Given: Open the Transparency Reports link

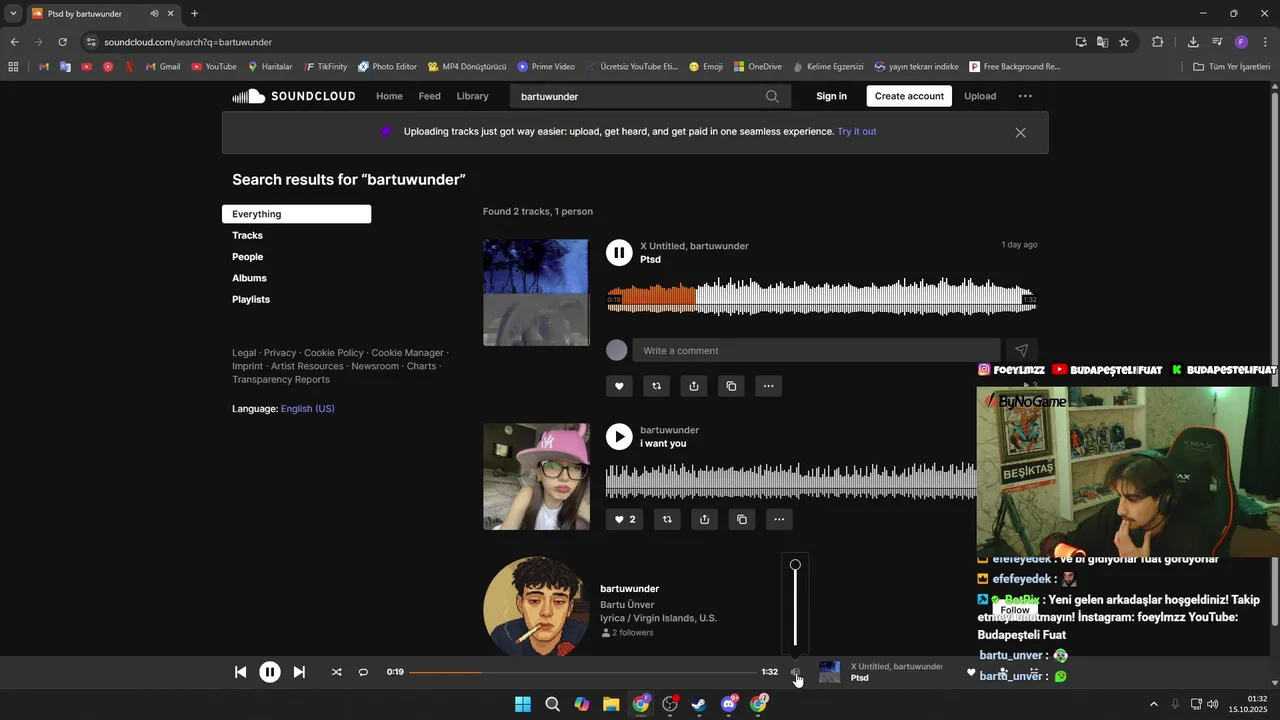Looking at the screenshot, I should point(281,380).
